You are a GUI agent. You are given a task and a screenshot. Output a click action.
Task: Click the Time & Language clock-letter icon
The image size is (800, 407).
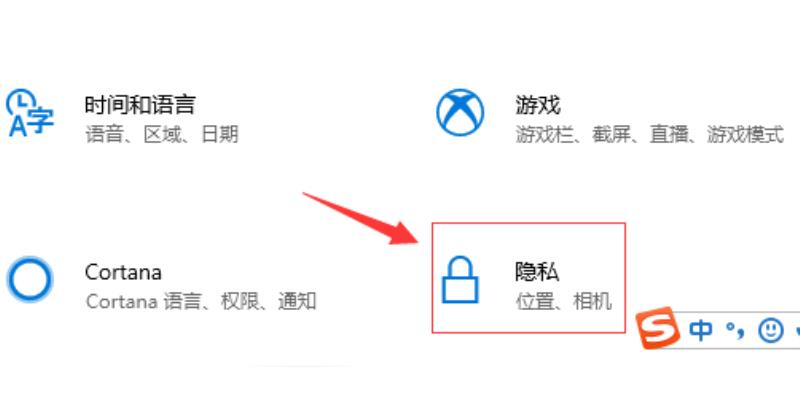29,113
